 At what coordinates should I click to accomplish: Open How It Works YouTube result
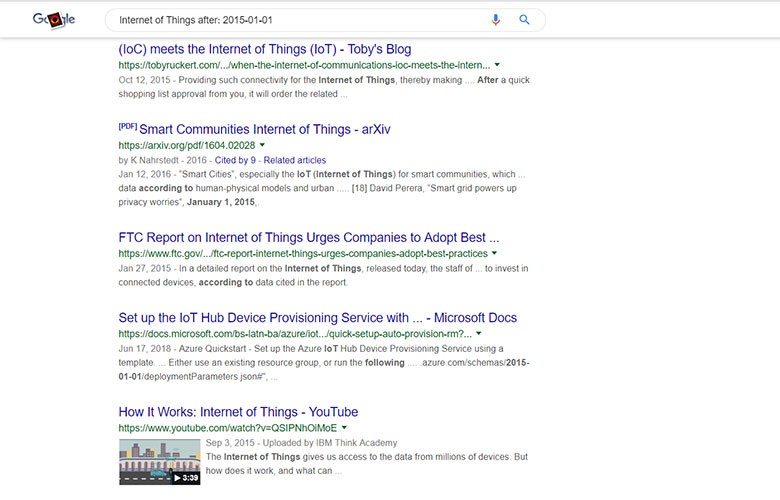tap(238, 412)
